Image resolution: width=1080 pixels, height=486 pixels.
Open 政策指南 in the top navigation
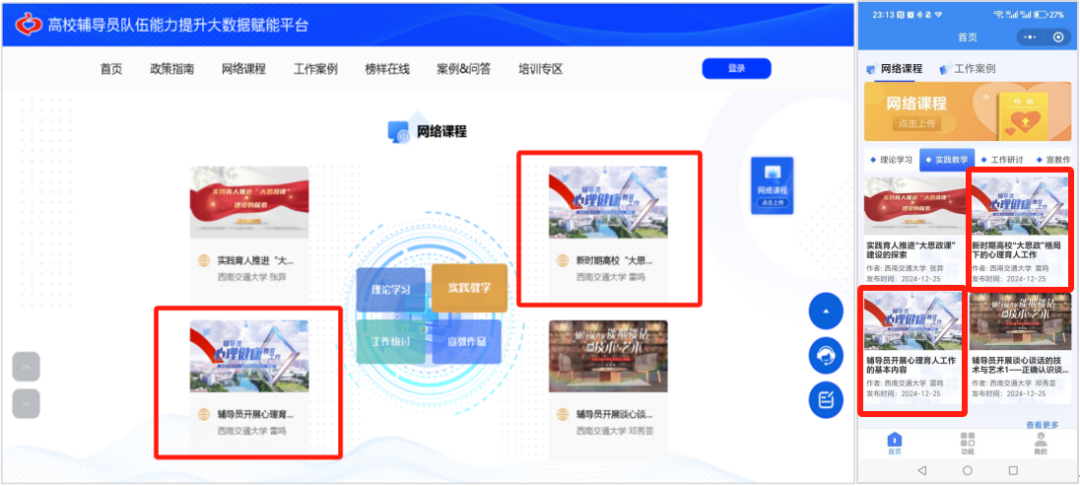[172, 69]
